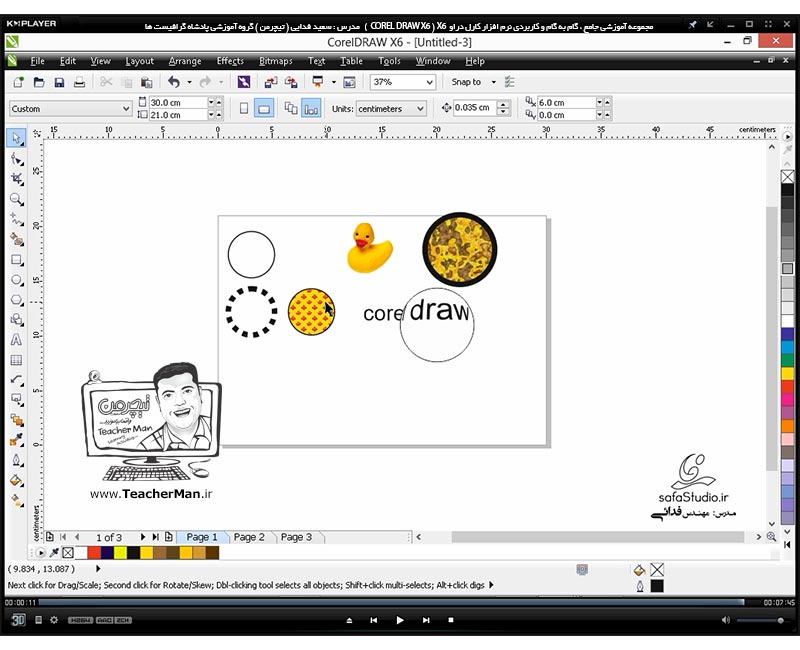Click the Undo arrow icon
800x650 pixels.
[174, 82]
